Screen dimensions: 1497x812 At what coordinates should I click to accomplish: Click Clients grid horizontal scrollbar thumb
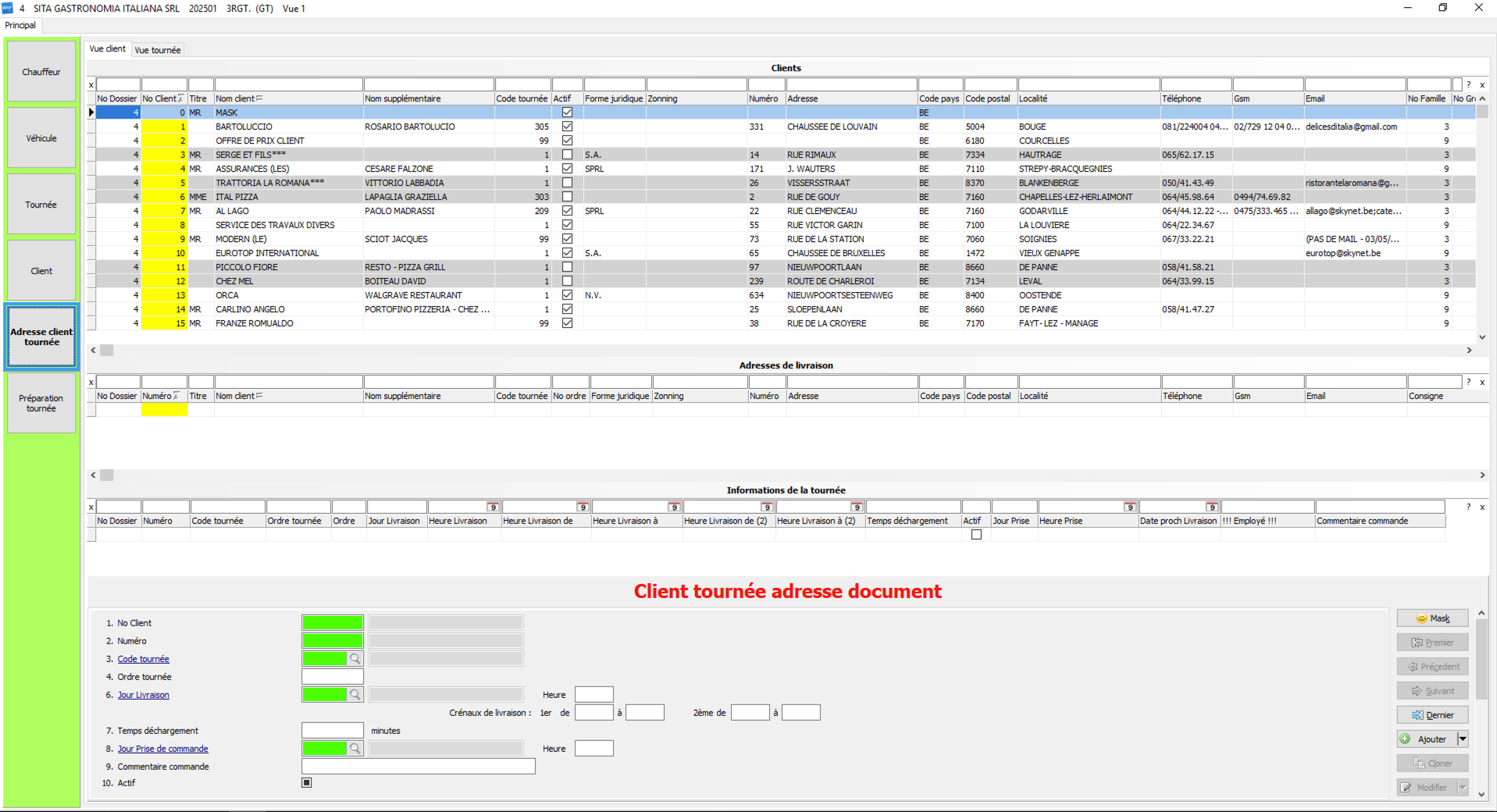pyautogui.click(x=107, y=351)
